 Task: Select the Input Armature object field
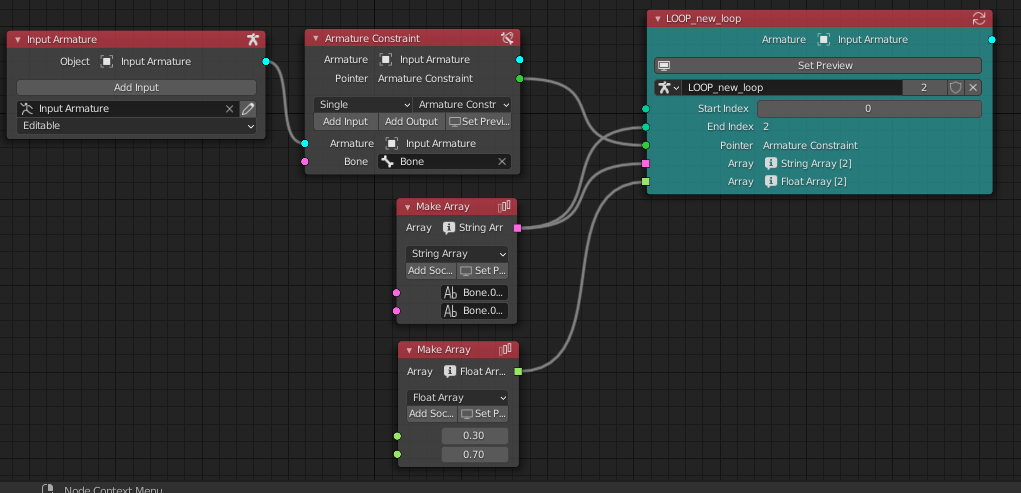pyautogui.click(x=120, y=109)
